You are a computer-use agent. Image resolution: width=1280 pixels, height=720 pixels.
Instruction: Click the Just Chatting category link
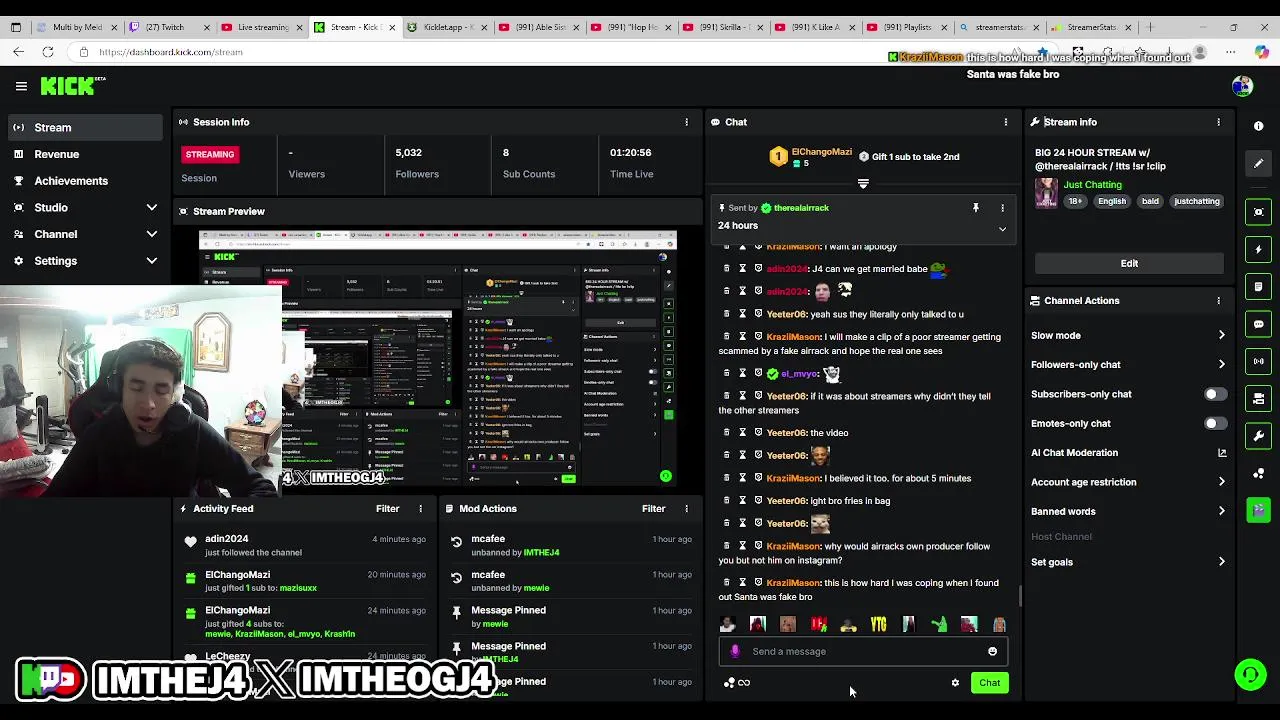[1092, 185]
